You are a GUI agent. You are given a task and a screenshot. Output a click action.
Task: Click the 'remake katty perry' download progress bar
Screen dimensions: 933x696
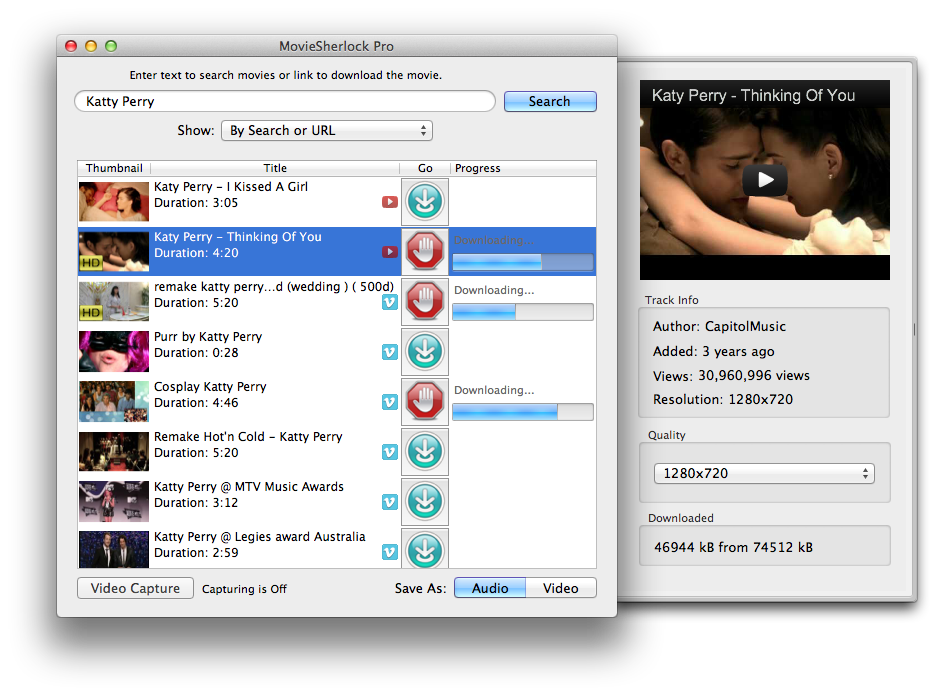(x=523, y=312)
